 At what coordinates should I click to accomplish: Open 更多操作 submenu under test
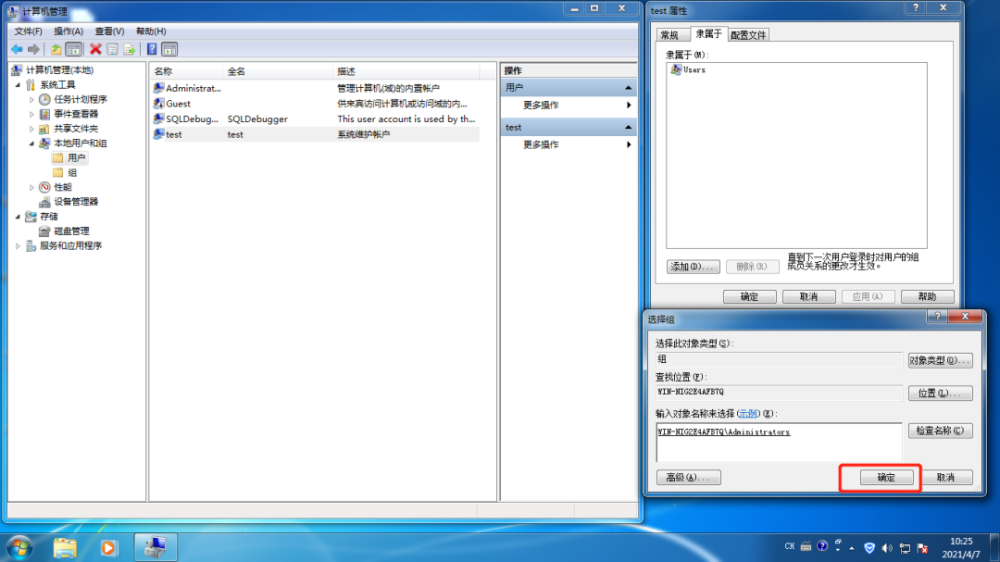click(x=569, y=145)
